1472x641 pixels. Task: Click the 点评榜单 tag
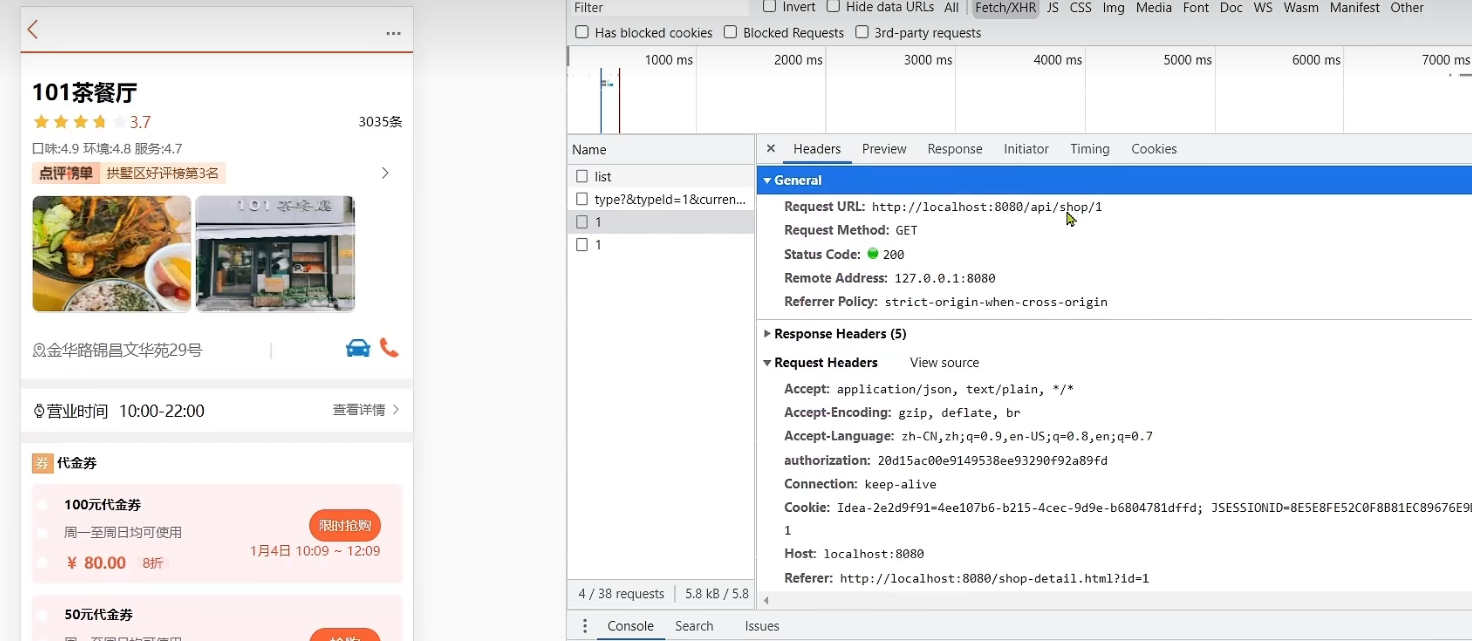click(66, 173)
